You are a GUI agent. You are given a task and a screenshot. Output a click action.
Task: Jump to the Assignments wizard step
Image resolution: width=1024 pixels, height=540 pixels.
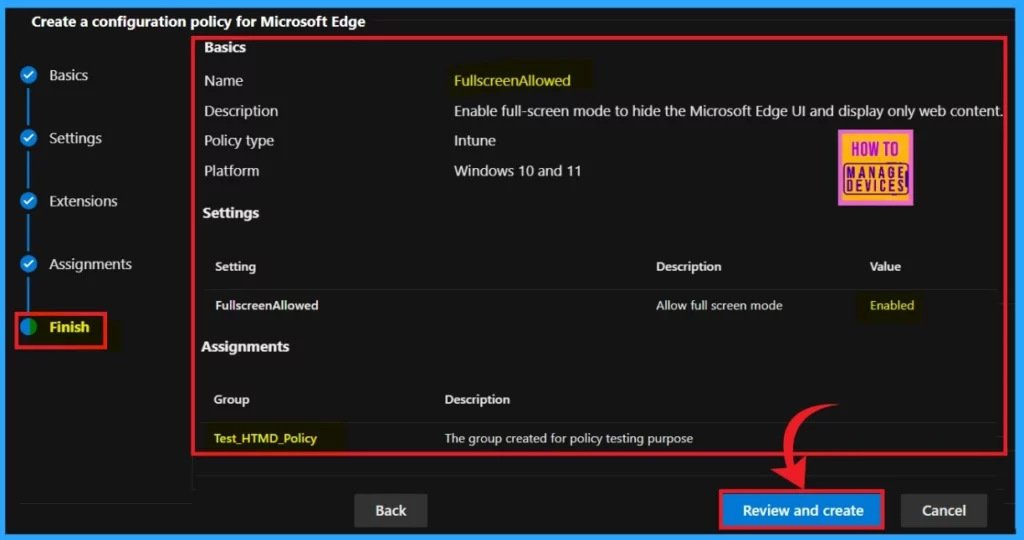[x=90, y=264]
